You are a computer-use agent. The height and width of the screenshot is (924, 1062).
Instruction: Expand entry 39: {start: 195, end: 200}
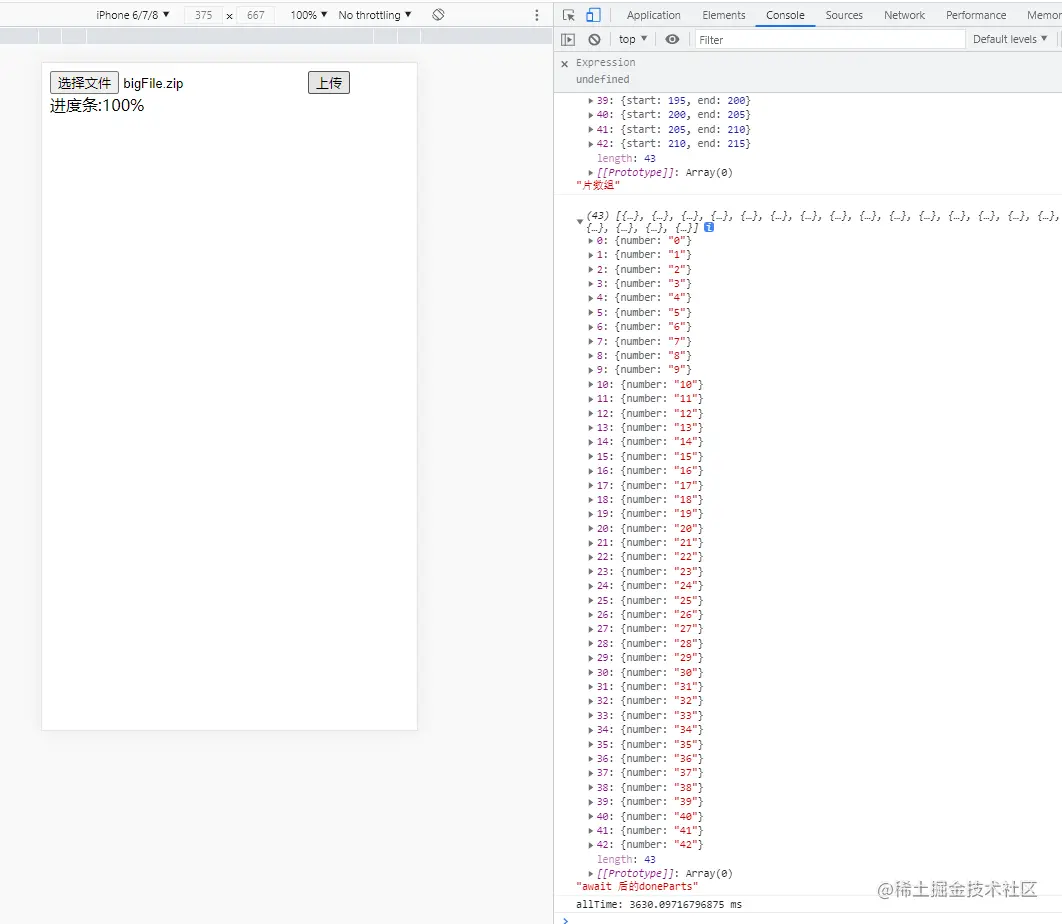591,100
